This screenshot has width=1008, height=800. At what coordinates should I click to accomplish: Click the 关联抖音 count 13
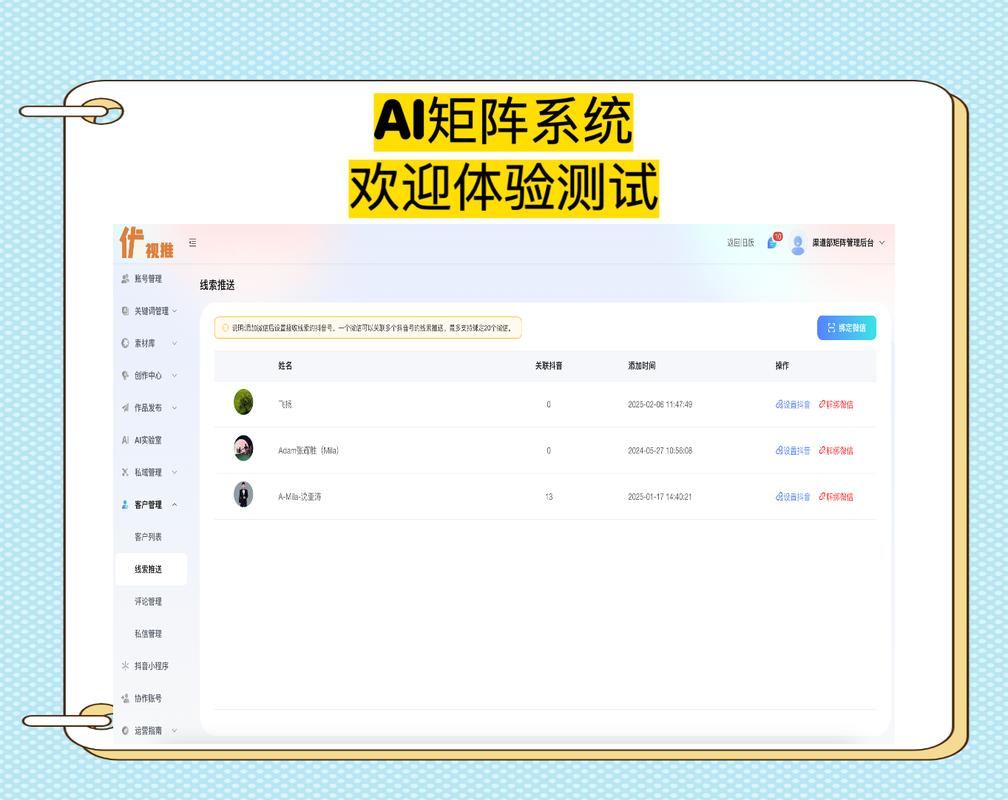[548, 496]
